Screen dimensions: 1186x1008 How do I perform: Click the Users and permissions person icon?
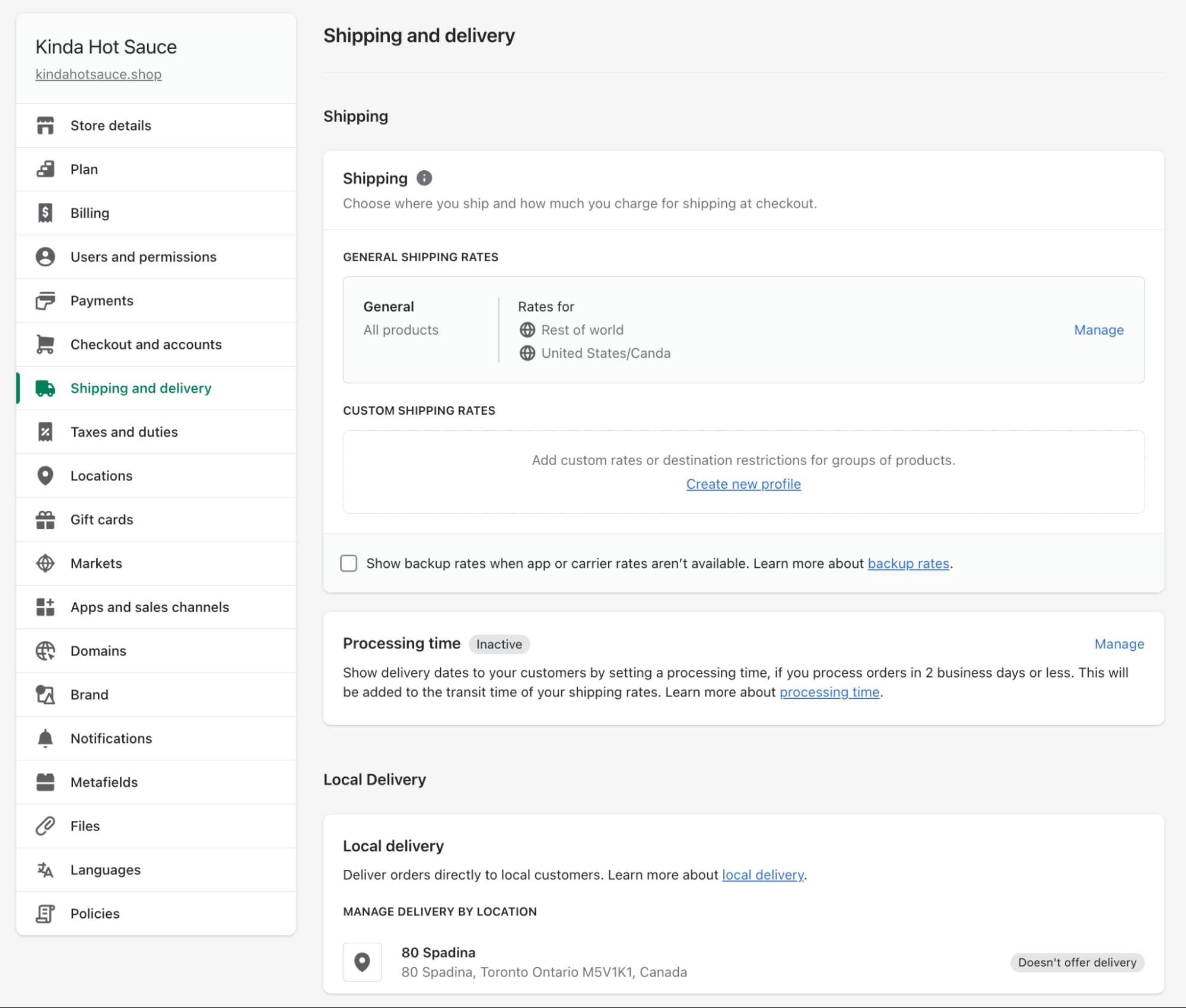click(x=45, y=256)
